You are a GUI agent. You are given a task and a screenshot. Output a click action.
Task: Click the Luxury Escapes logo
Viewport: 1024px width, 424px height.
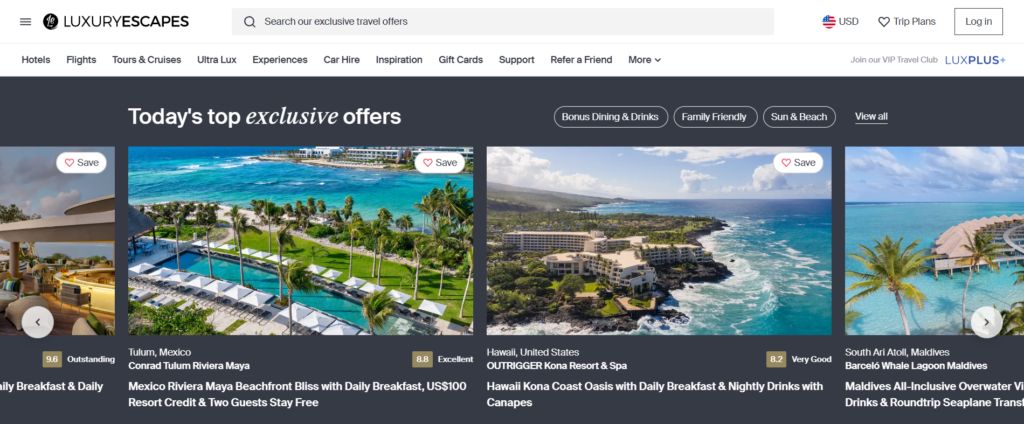coord(116,22)
